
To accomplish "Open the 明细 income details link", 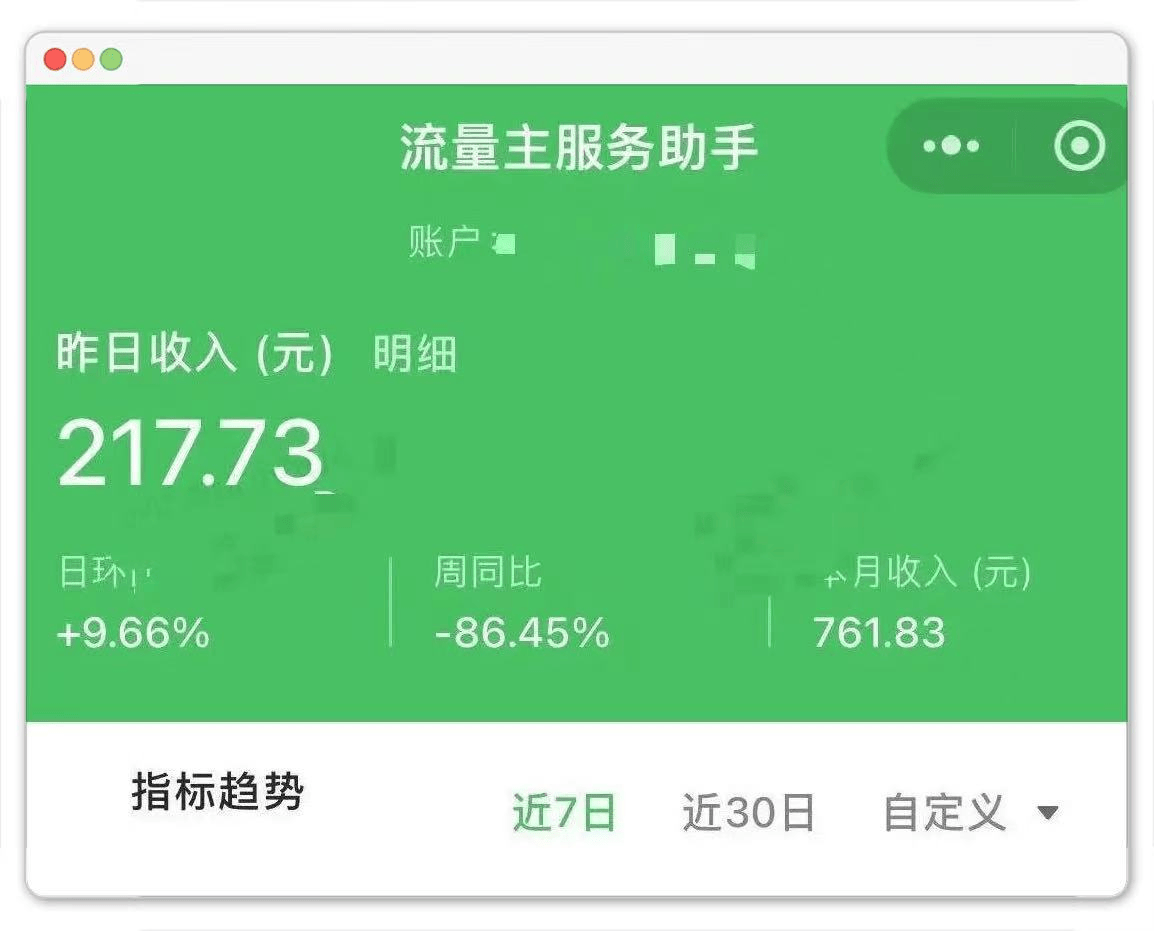I will (415, 355).
